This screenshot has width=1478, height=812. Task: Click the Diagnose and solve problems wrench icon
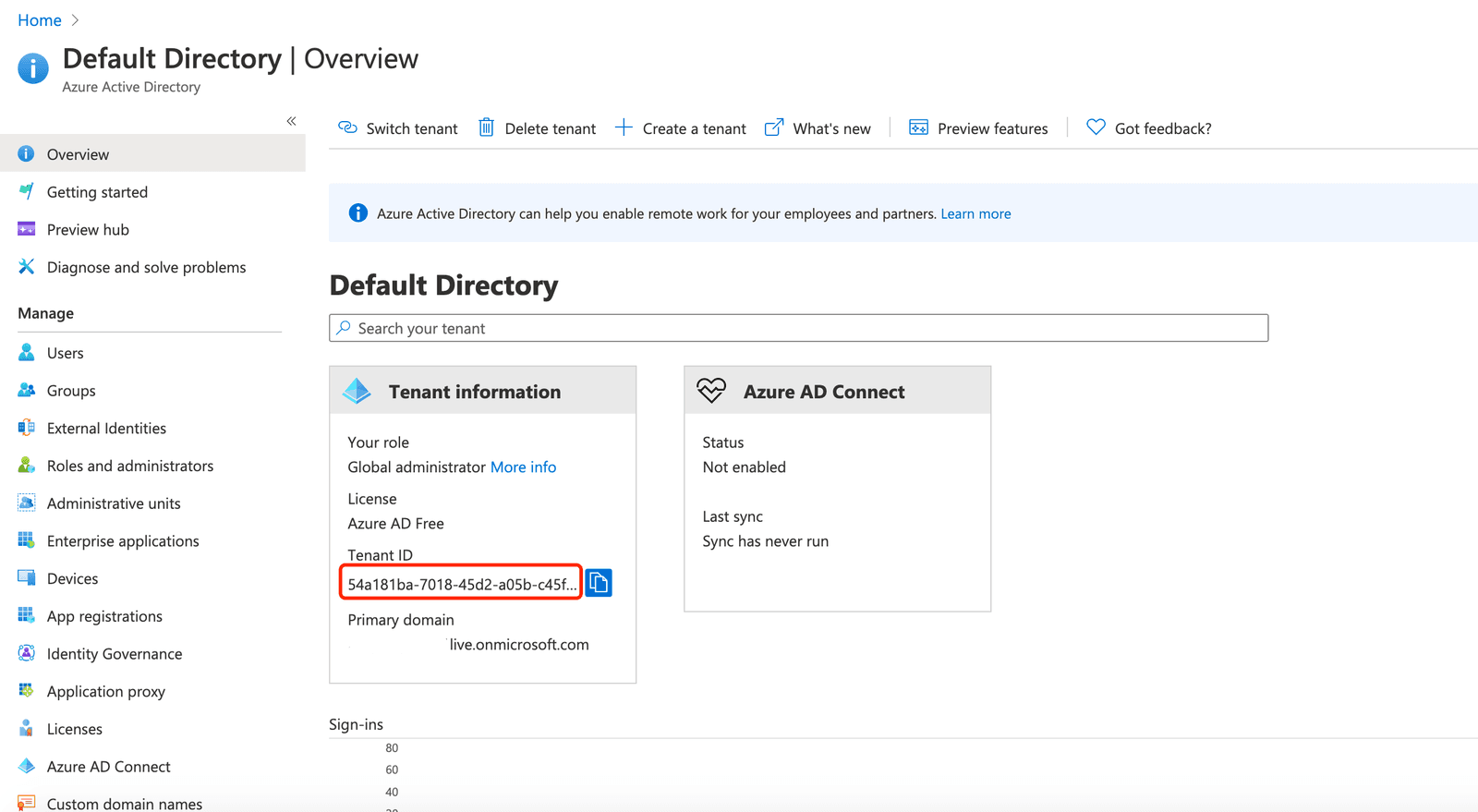click(x=26, y=266)
